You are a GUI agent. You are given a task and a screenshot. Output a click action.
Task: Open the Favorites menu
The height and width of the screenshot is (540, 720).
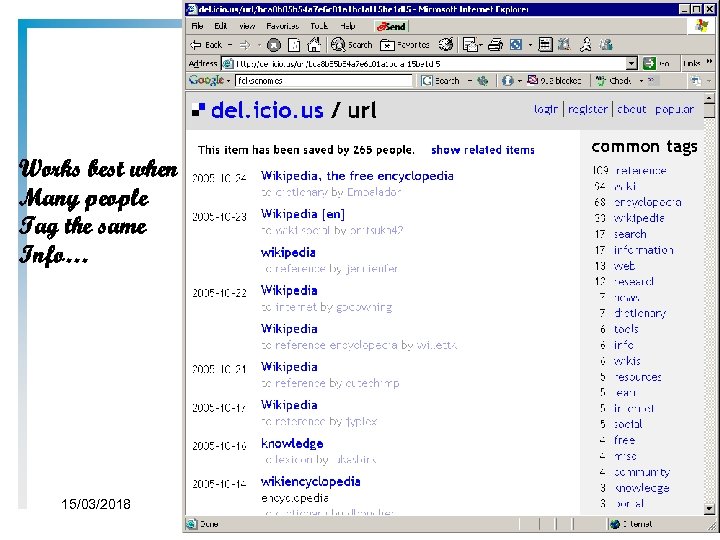point(282,26)
